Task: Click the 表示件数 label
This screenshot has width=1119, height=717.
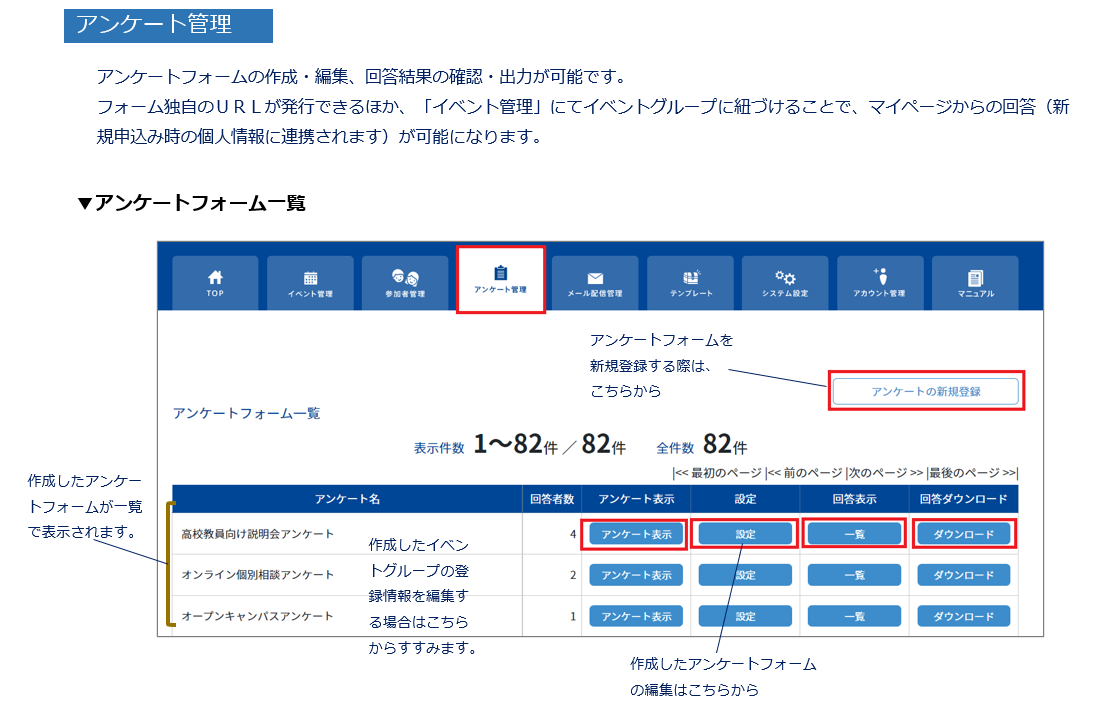Action: click(439, 448)
